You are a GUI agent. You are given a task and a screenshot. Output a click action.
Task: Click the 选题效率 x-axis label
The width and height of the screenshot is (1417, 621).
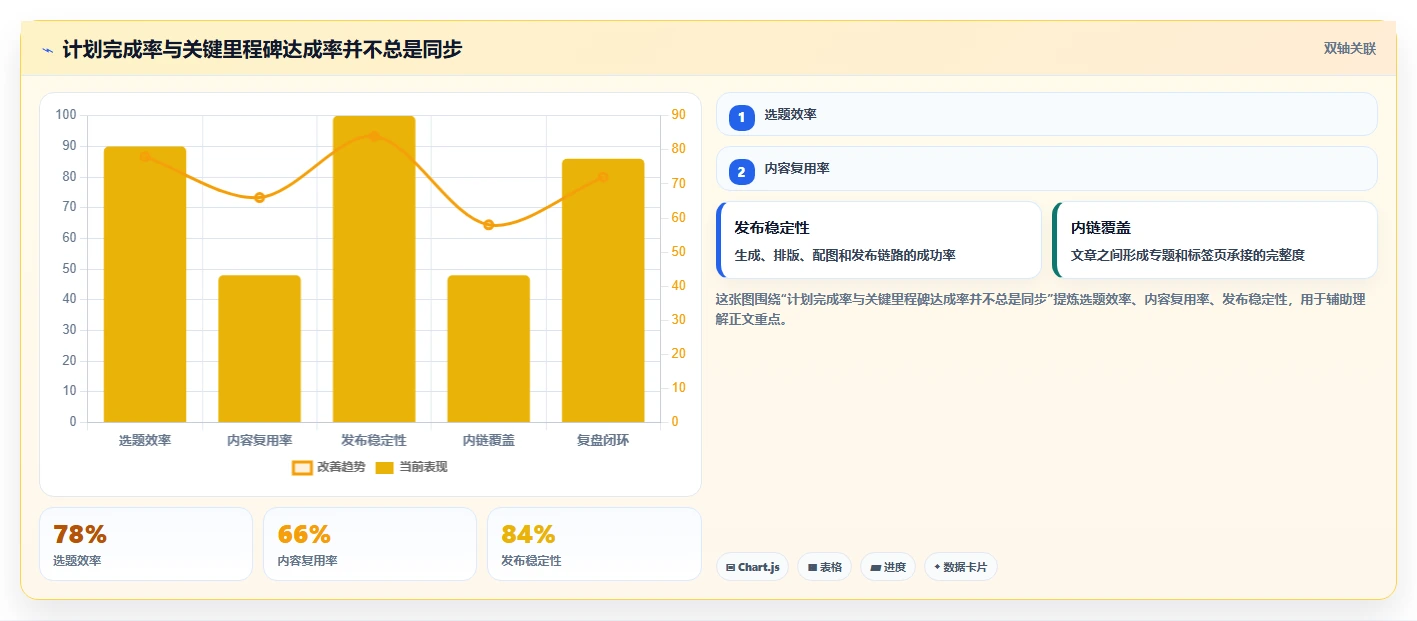[x=145, y=440]
